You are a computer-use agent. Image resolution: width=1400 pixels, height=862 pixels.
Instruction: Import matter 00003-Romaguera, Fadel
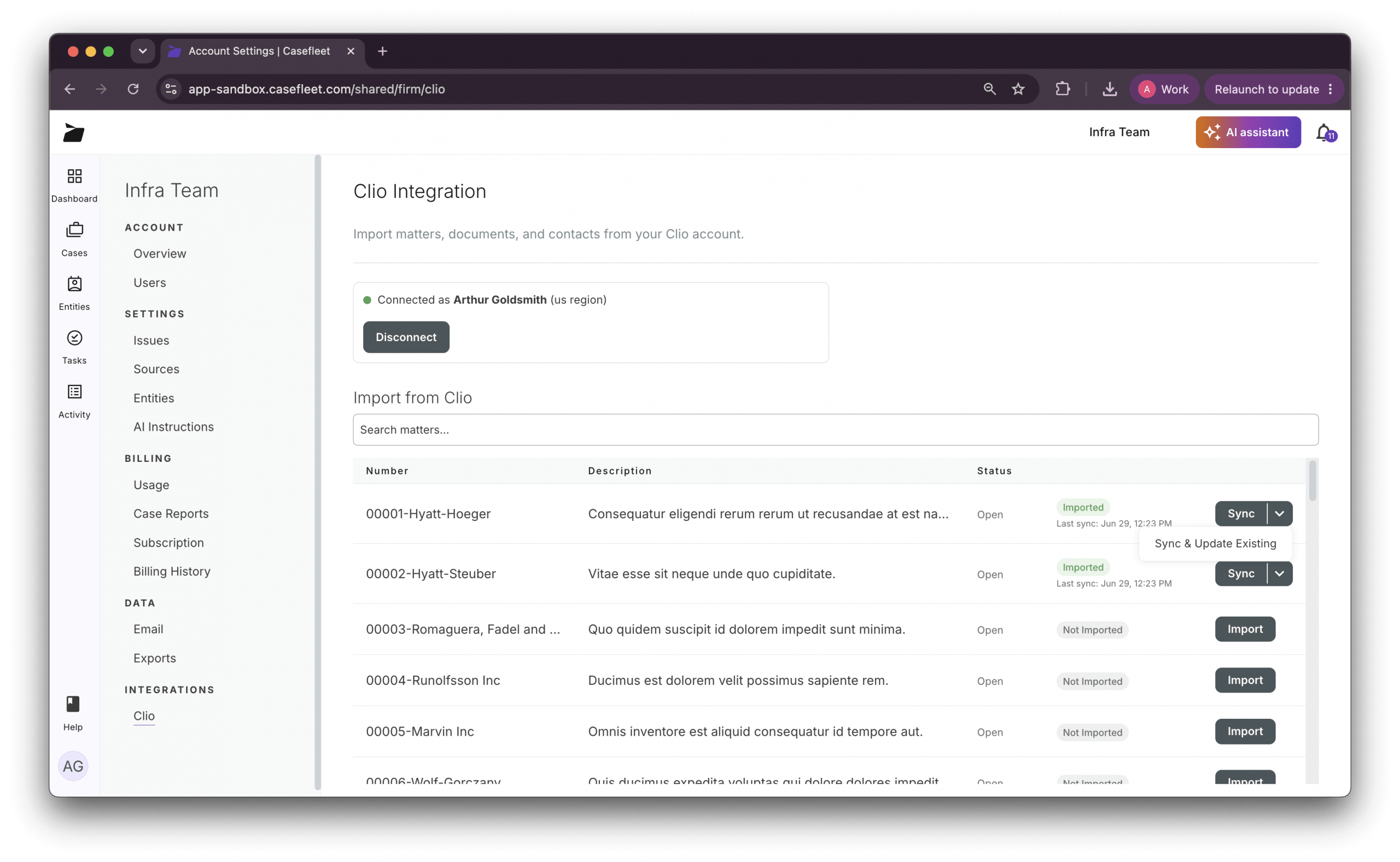pos(1245,629)
